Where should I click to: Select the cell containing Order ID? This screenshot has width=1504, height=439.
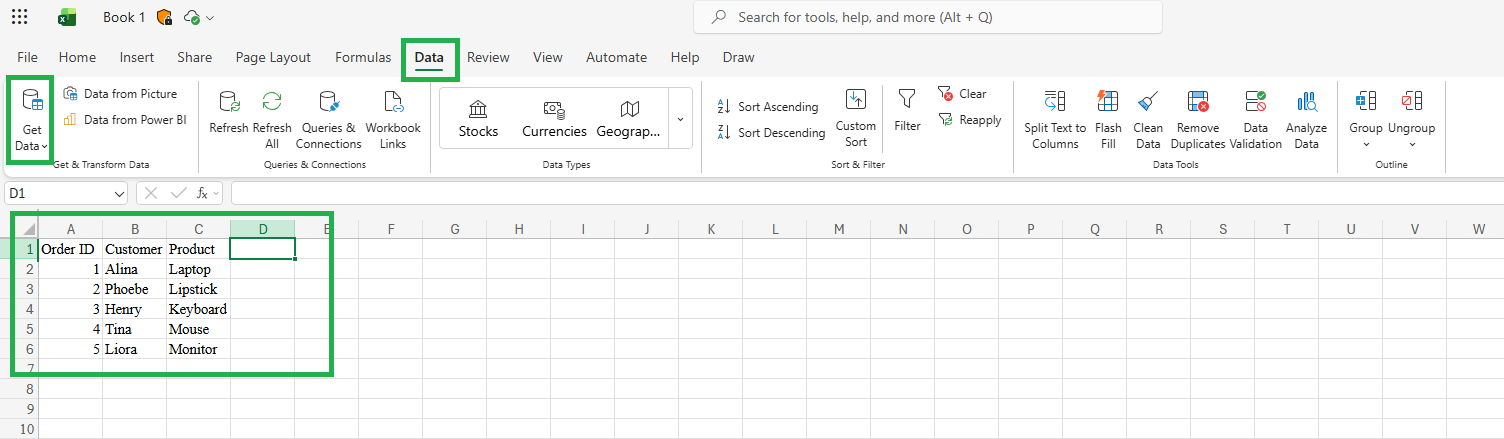click(70, 249)
